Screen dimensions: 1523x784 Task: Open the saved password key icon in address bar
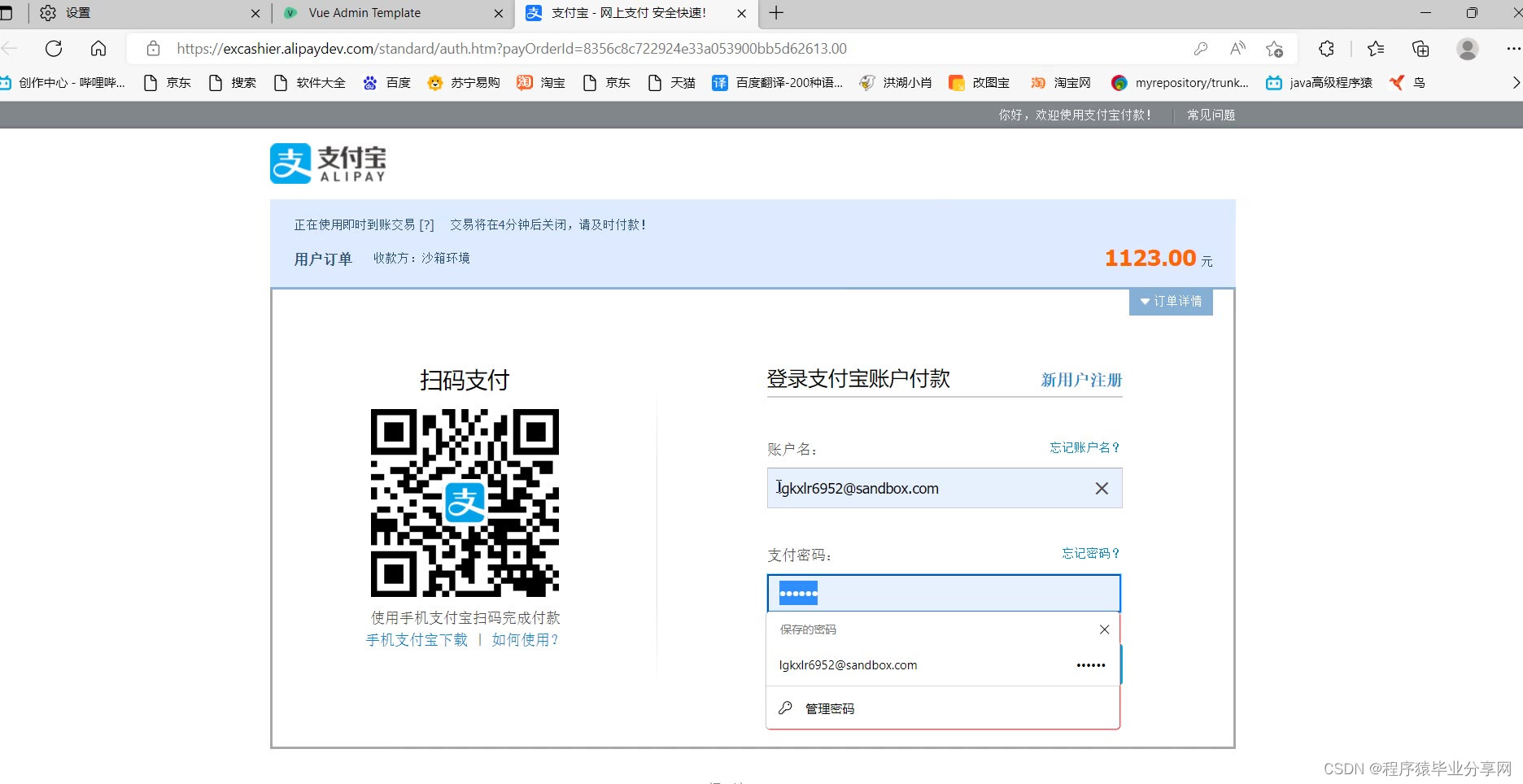pyautogui.click(x=1201, y=49)
